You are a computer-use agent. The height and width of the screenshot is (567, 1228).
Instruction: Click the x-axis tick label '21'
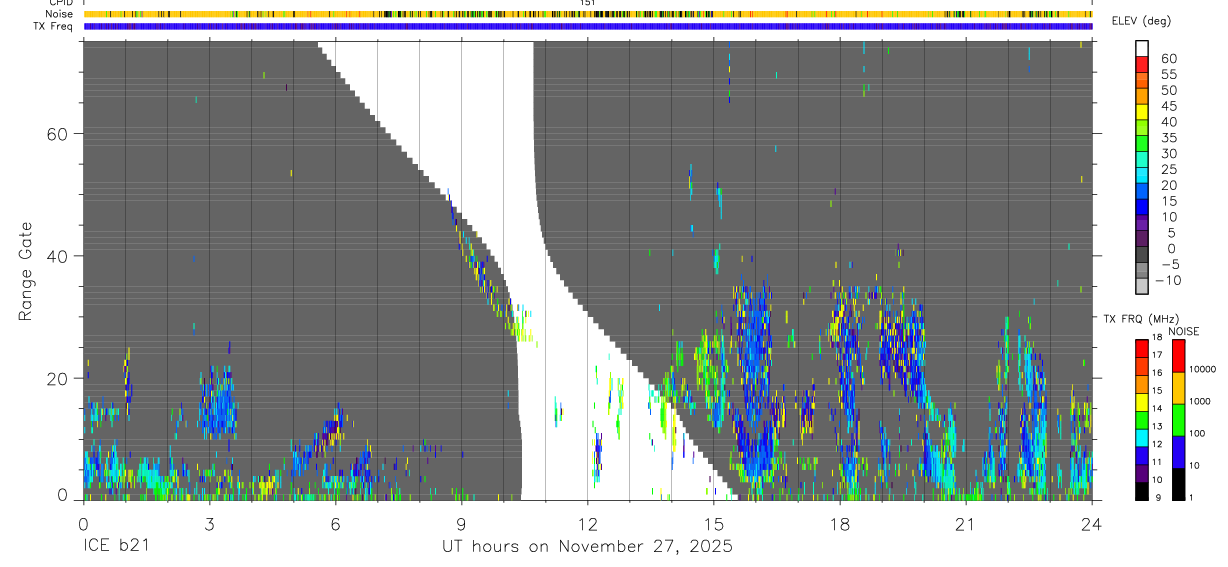[965, 524]
